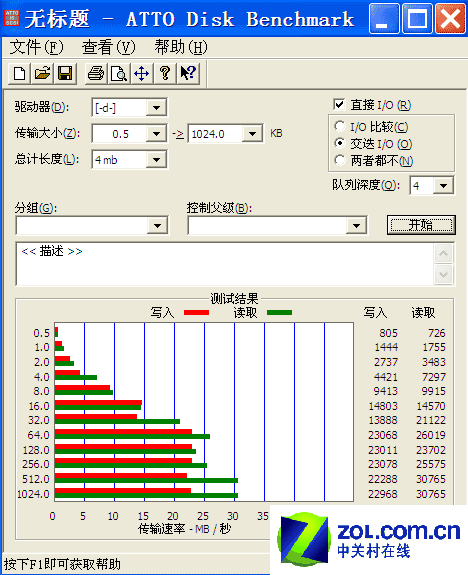This screenshot has height=575, width=468.
Task: Click the 传输速率 - MB / 秒 axis label
Action: (x=184, y=528)
